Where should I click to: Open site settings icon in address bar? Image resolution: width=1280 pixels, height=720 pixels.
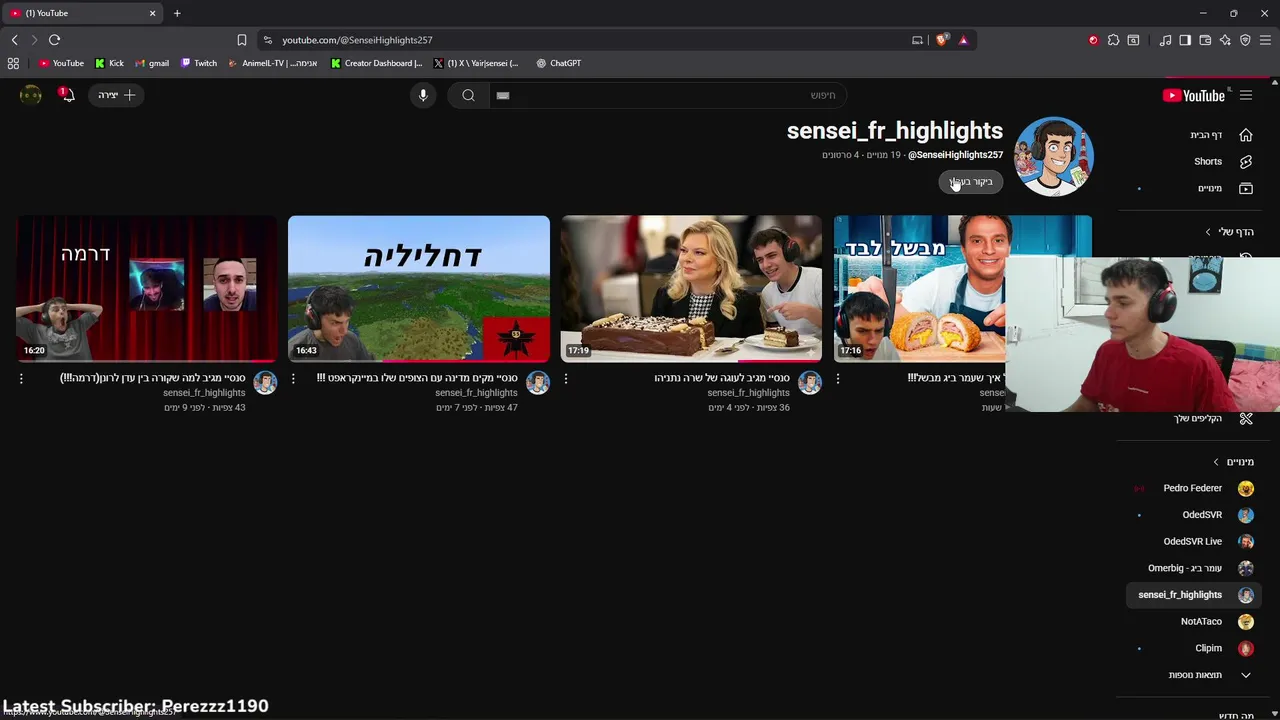267,40
